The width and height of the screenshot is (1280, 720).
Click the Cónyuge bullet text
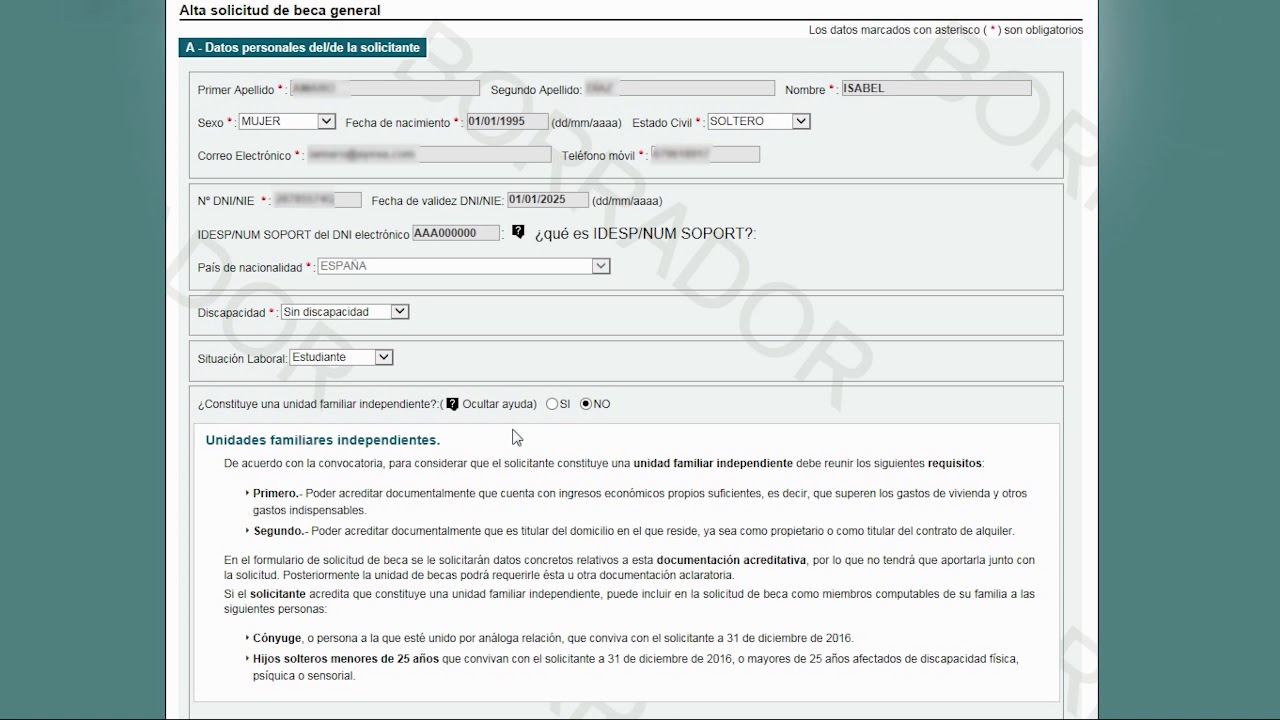553,638
